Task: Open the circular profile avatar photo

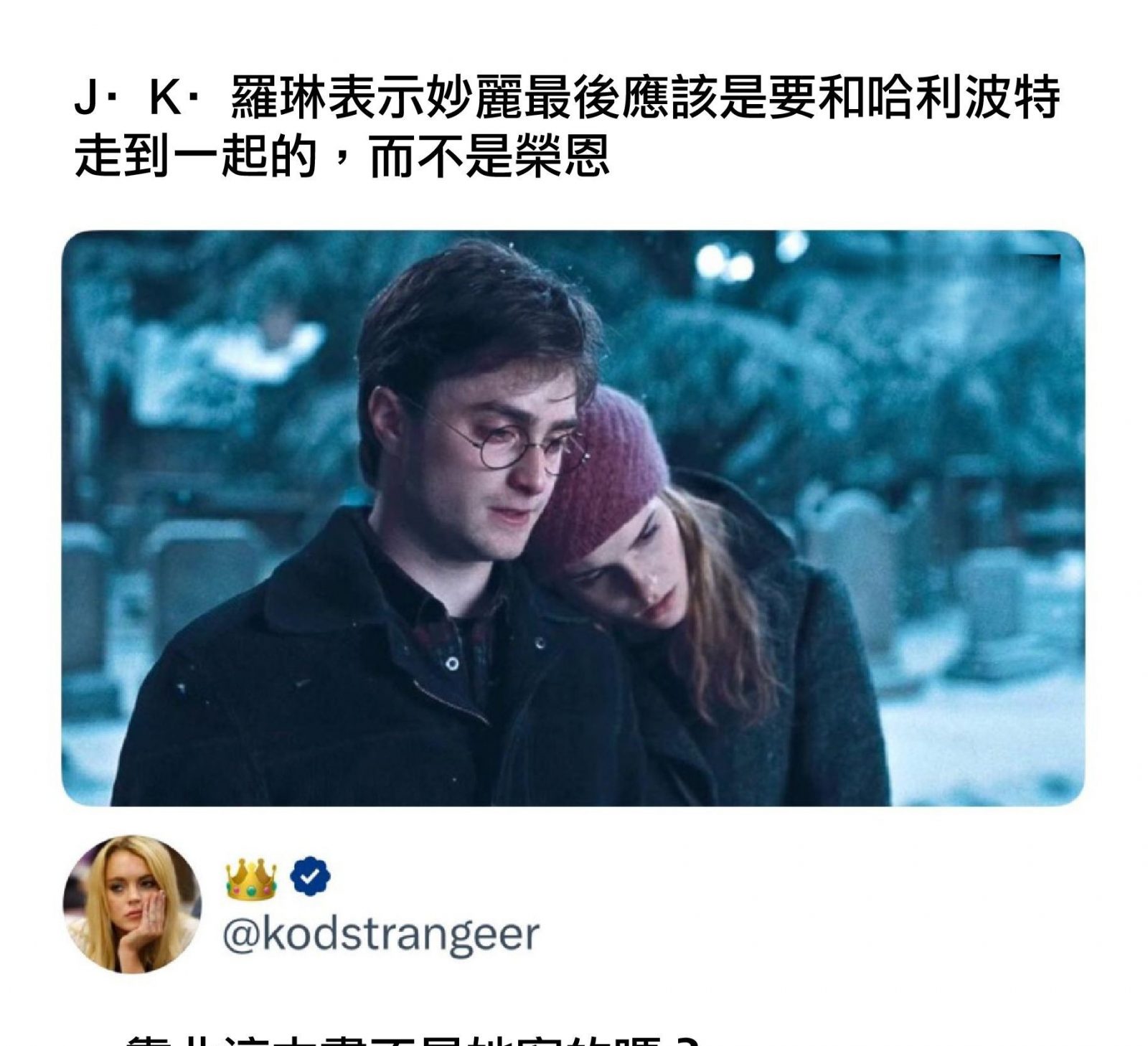Action: (x=132, y=904)
